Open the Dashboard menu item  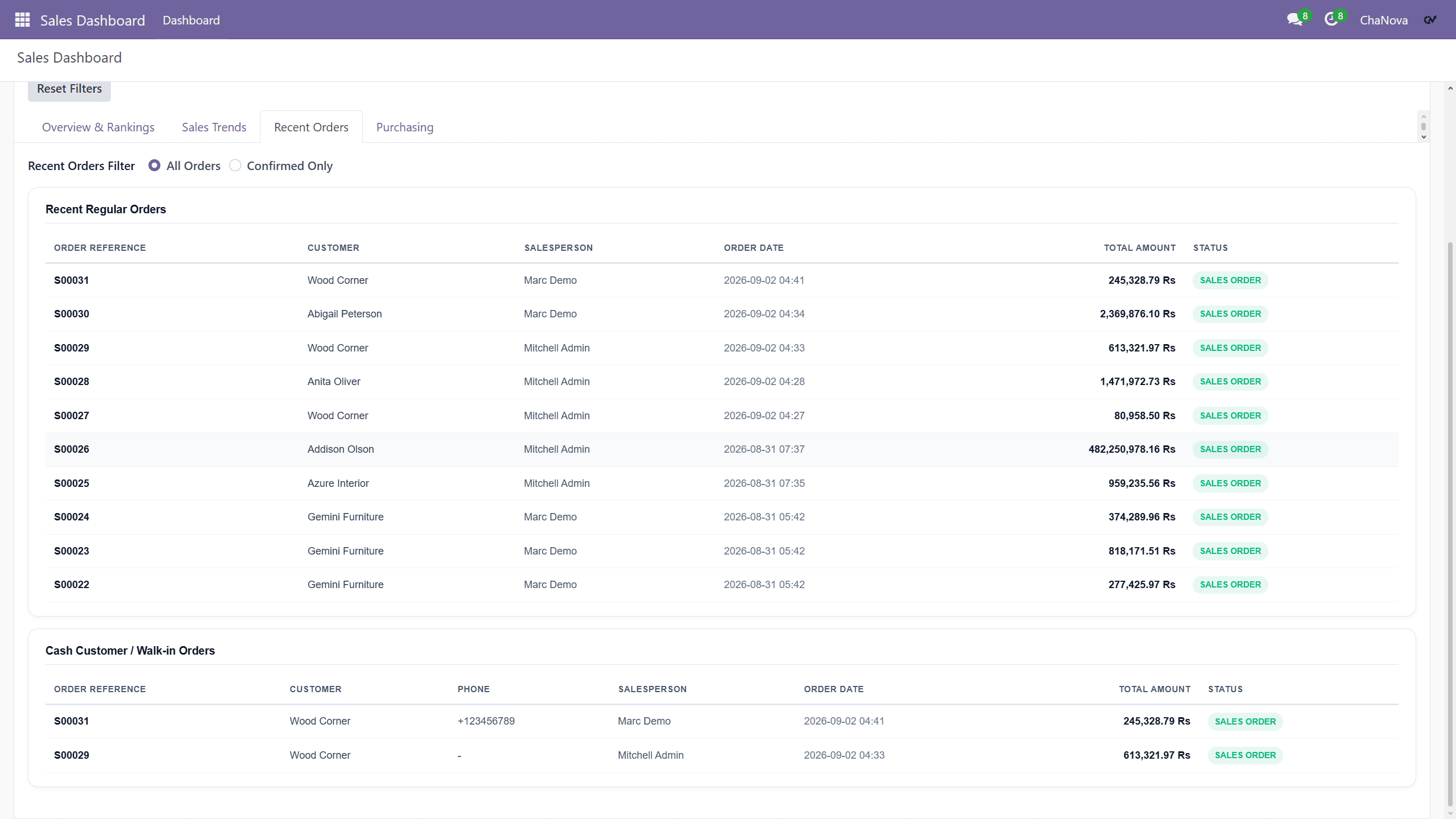tap(191, 20)
